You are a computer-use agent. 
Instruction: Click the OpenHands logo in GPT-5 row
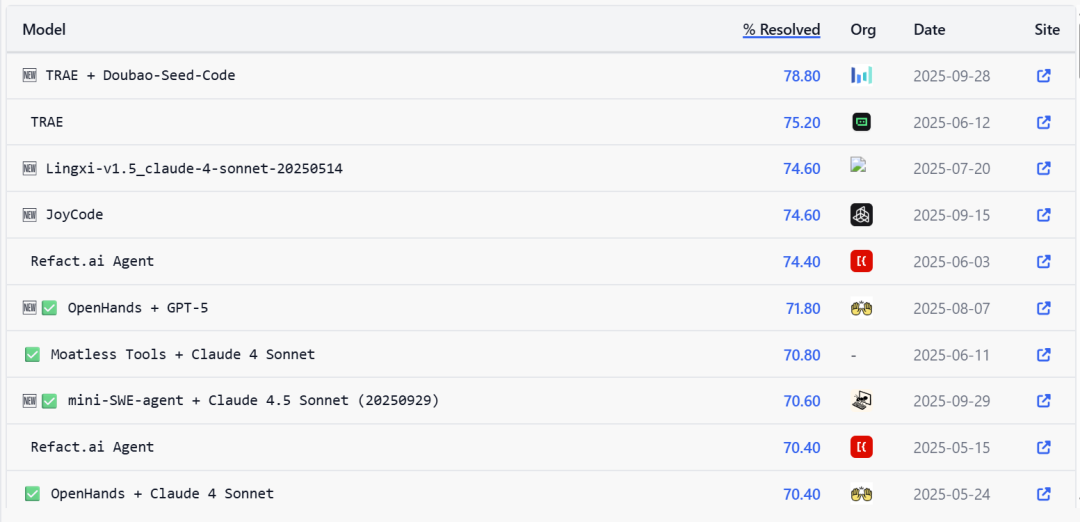(862, 308)
